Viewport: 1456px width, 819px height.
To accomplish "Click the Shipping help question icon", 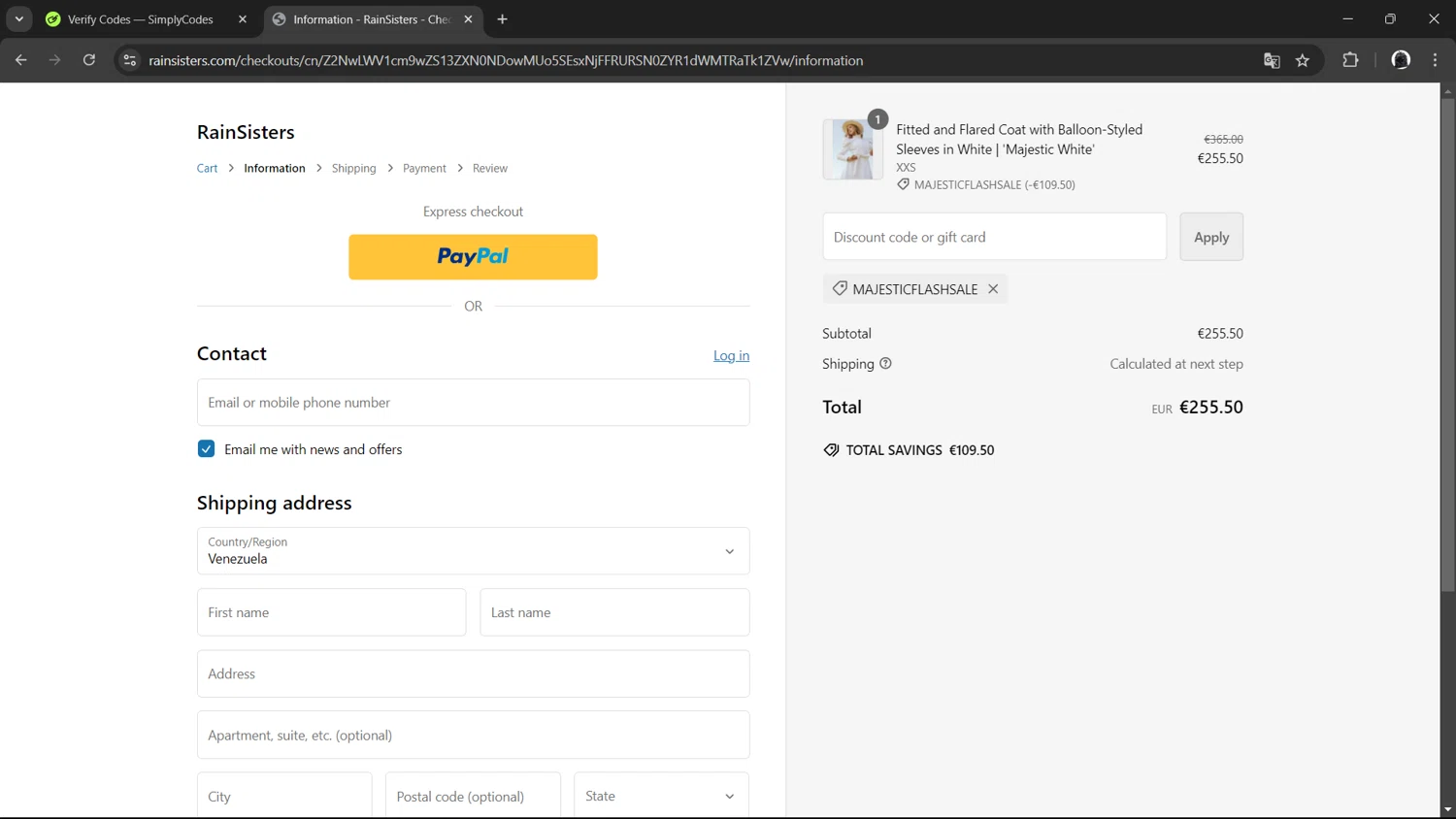I will 885,364.
